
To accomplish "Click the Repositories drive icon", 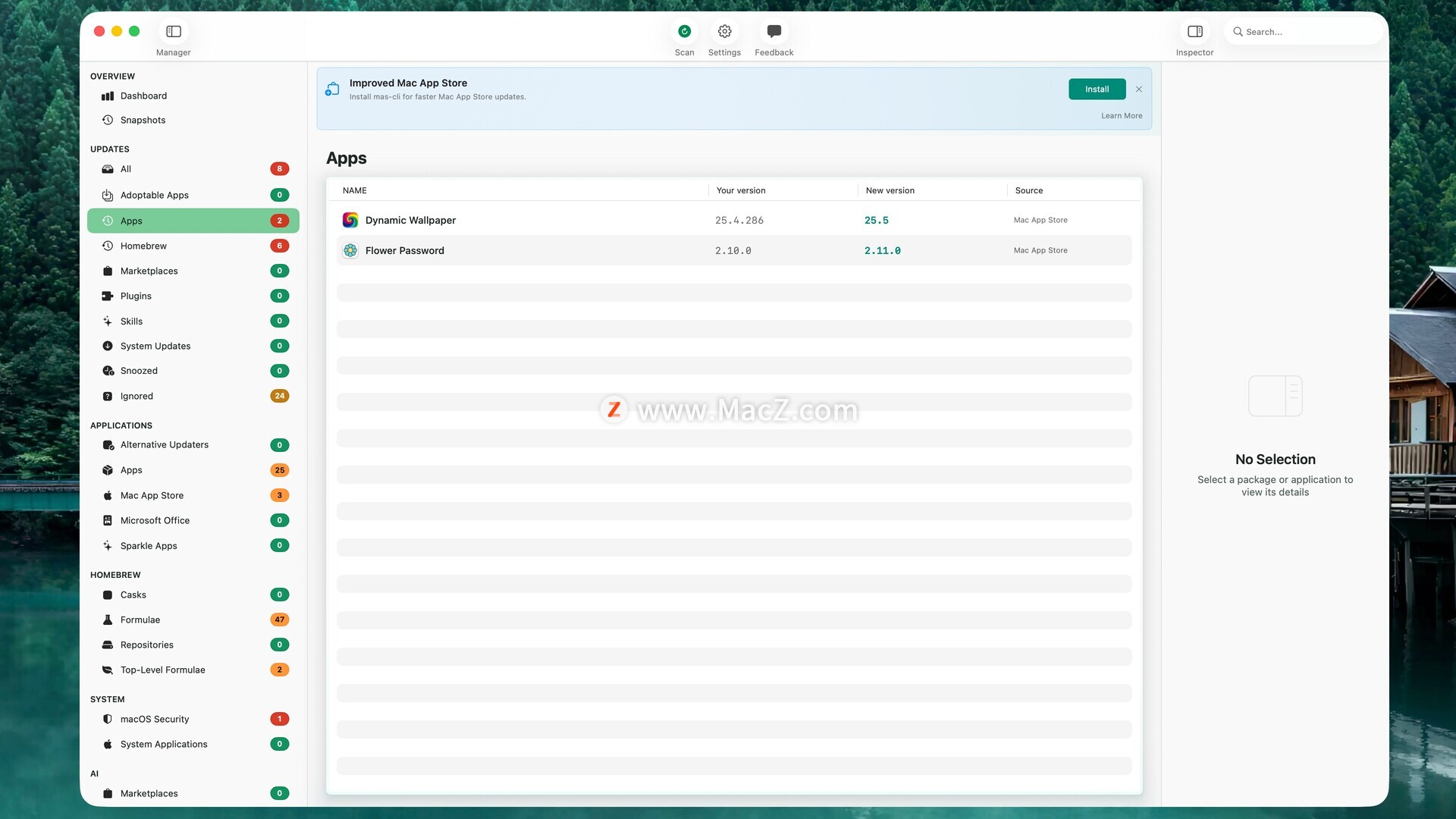I will tap(108, 645).
